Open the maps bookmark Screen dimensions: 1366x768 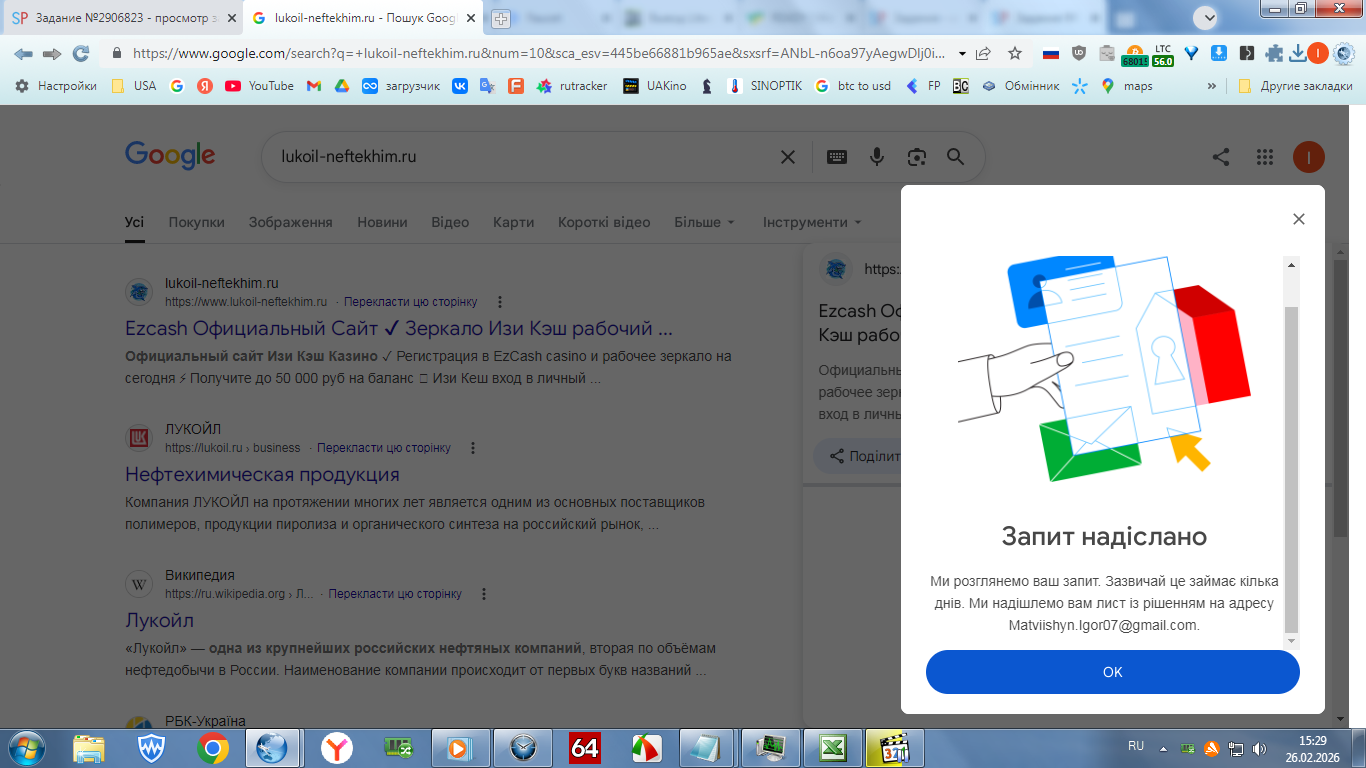click(1127, 86)
